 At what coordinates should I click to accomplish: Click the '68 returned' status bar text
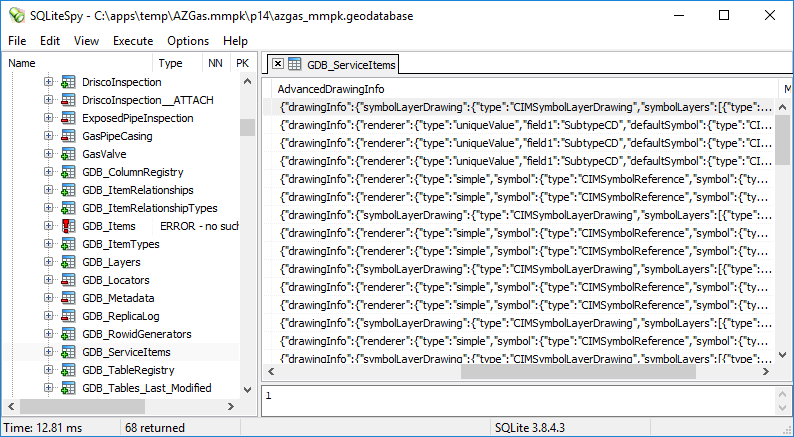[x=155, y=428]
